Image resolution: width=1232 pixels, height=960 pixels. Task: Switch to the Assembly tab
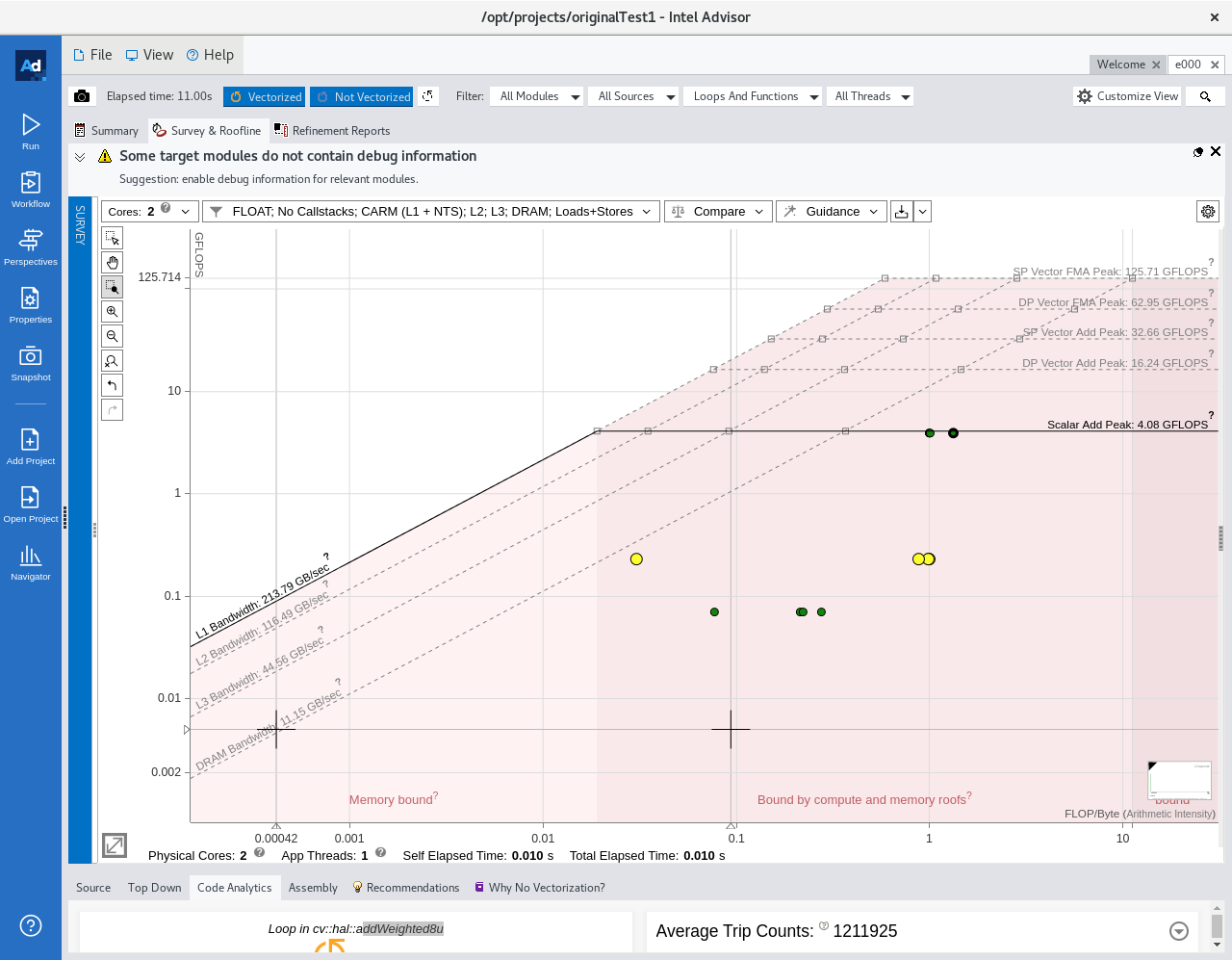313,888
